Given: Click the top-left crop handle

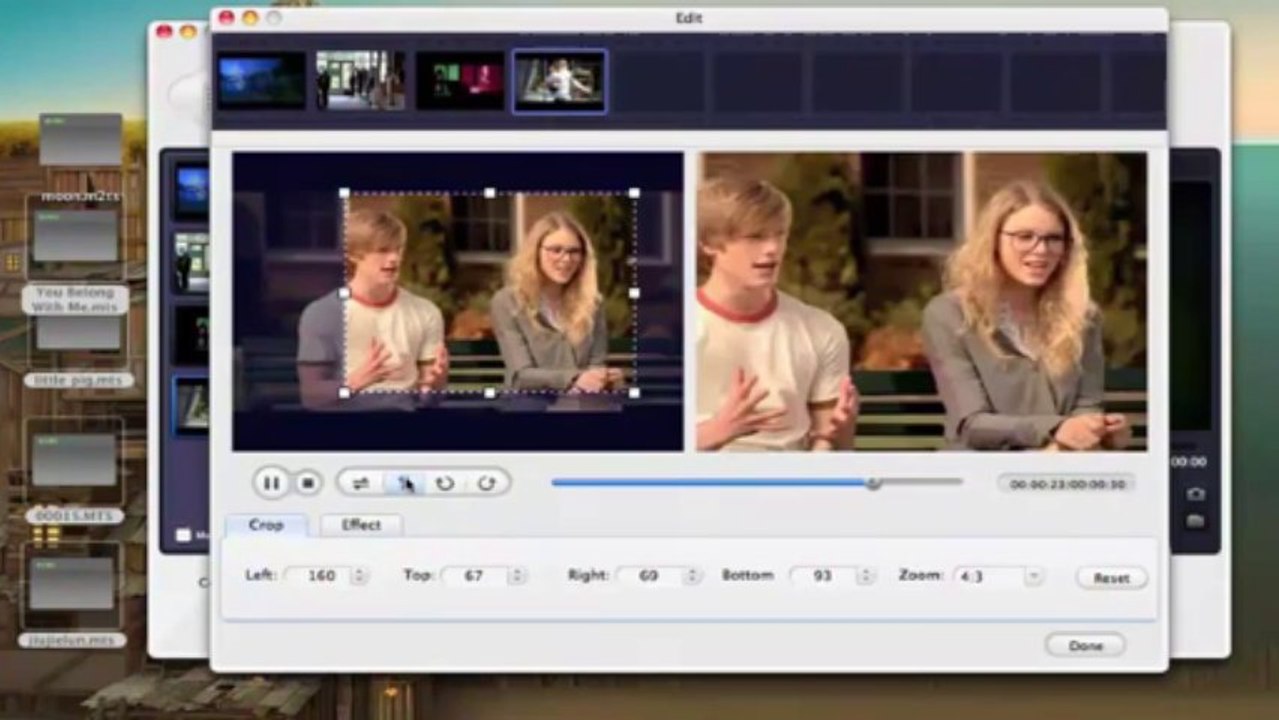Looking at the screenshot, I should [345, 193].
